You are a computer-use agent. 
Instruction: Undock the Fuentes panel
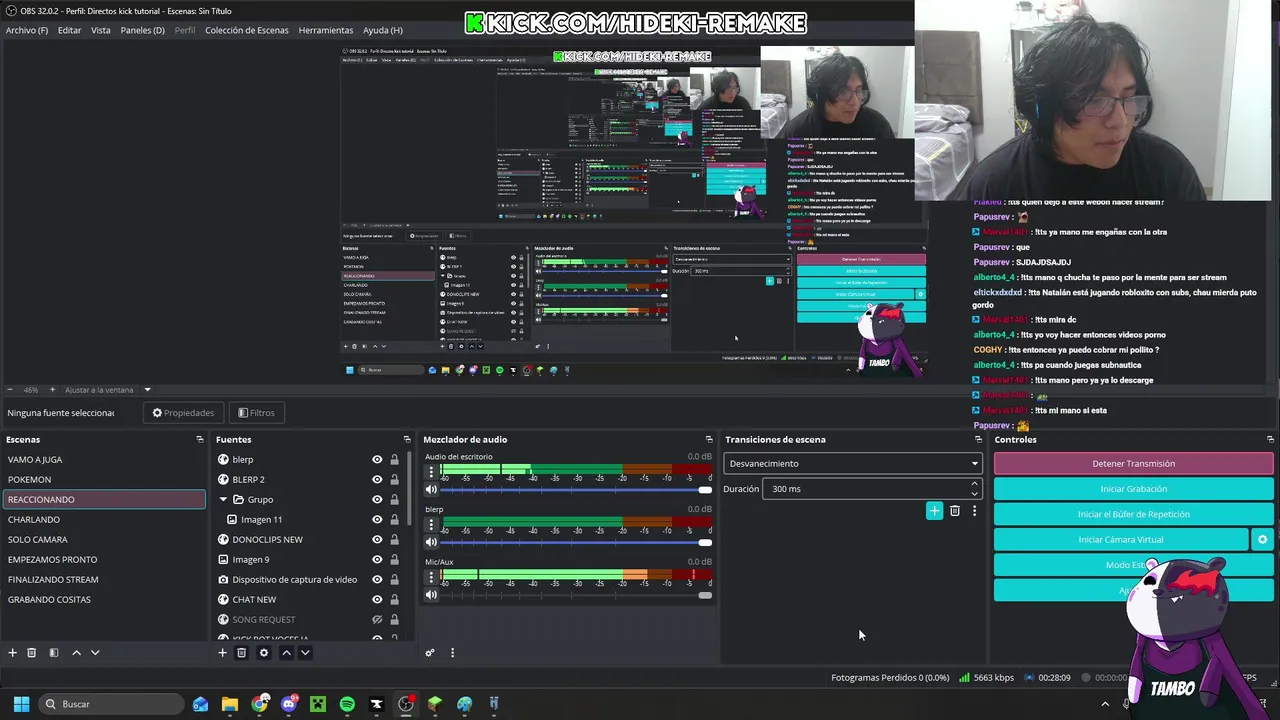point(407,439)
